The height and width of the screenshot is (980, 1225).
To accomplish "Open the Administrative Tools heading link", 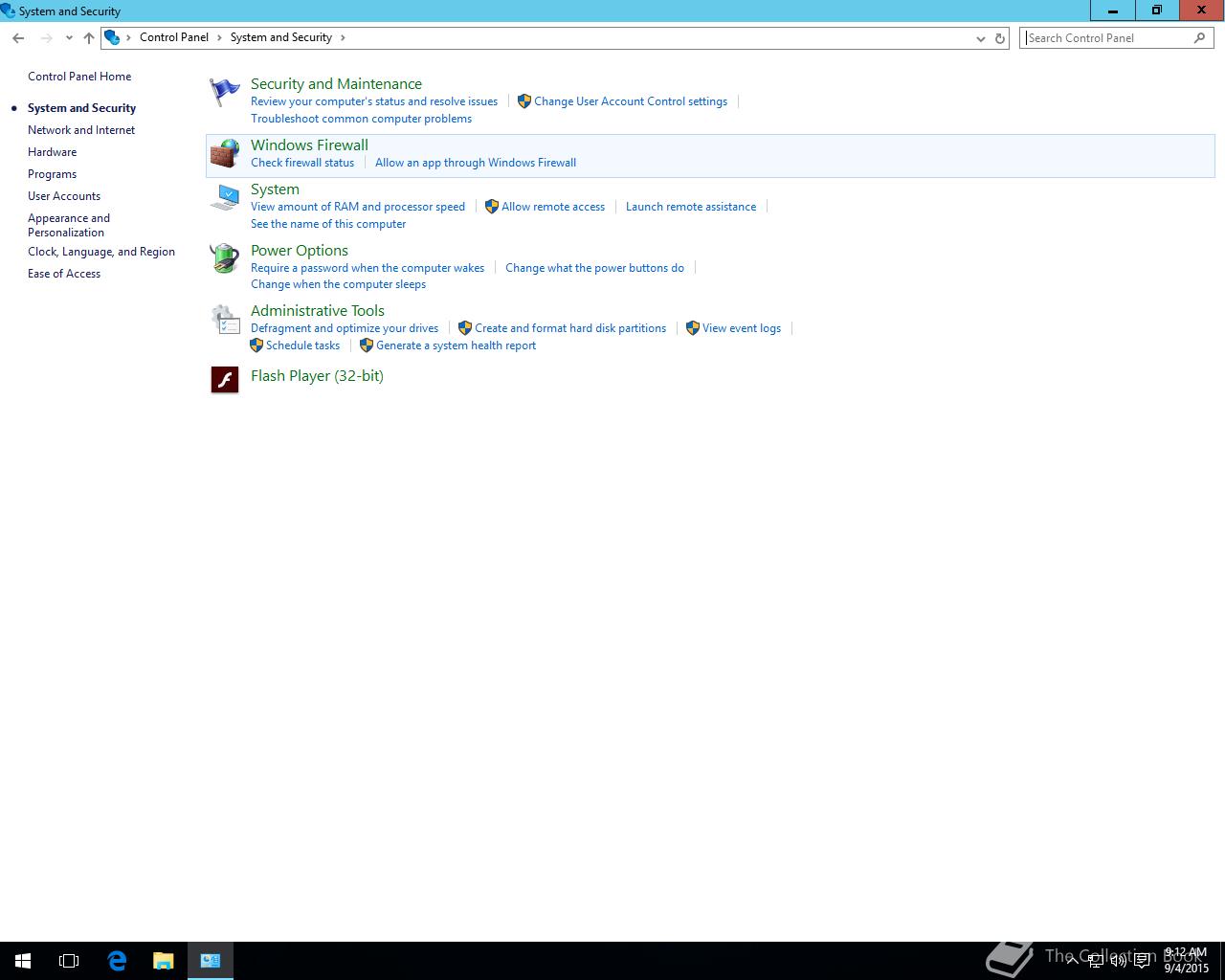I will click(318, 311).
